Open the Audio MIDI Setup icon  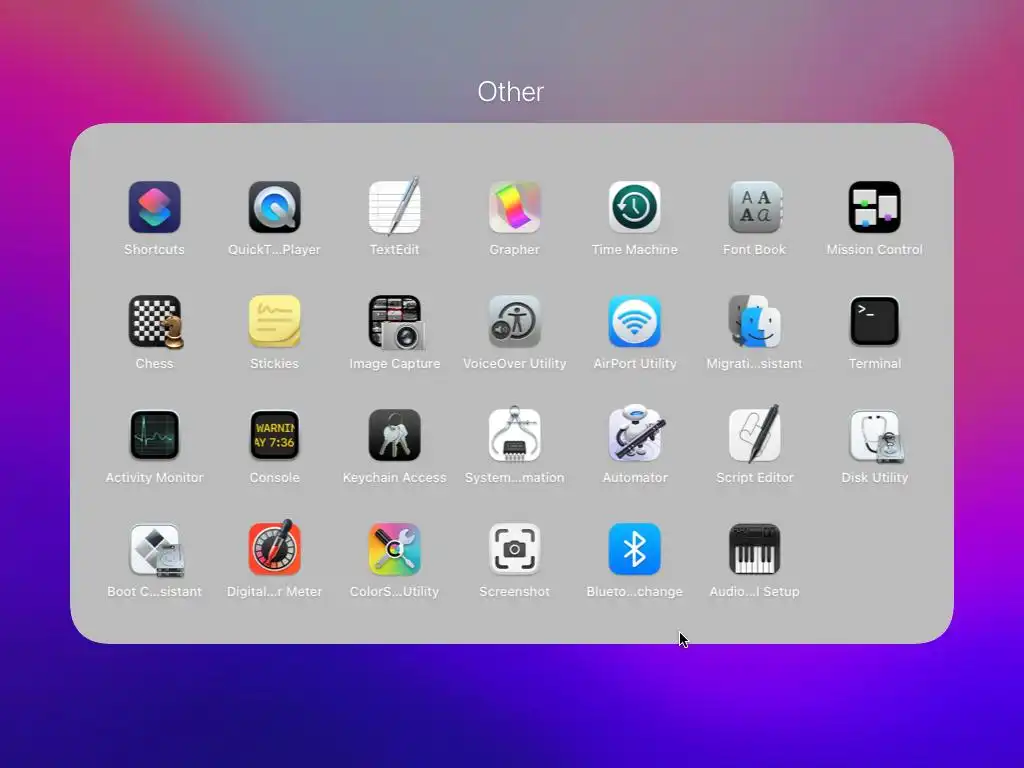pyautogui.click(x=754, y=549)
